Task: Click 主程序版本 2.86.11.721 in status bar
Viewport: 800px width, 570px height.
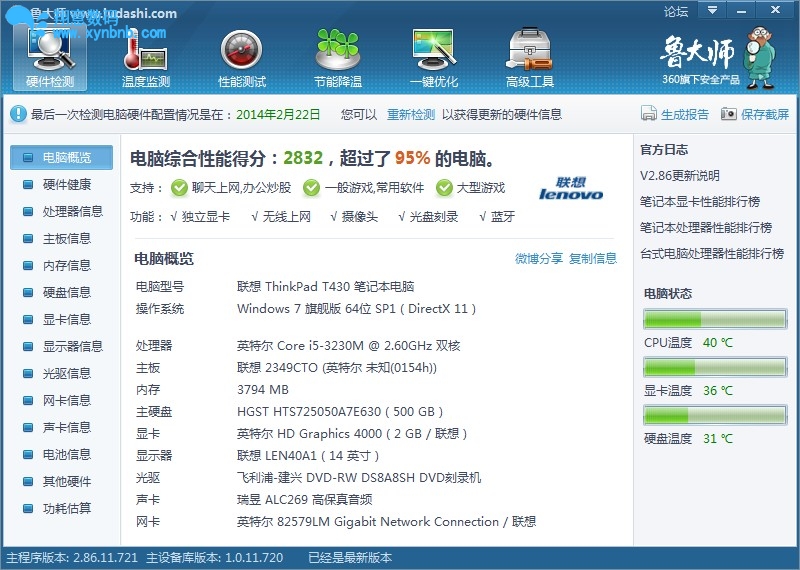Action: (x=72, y=558)
